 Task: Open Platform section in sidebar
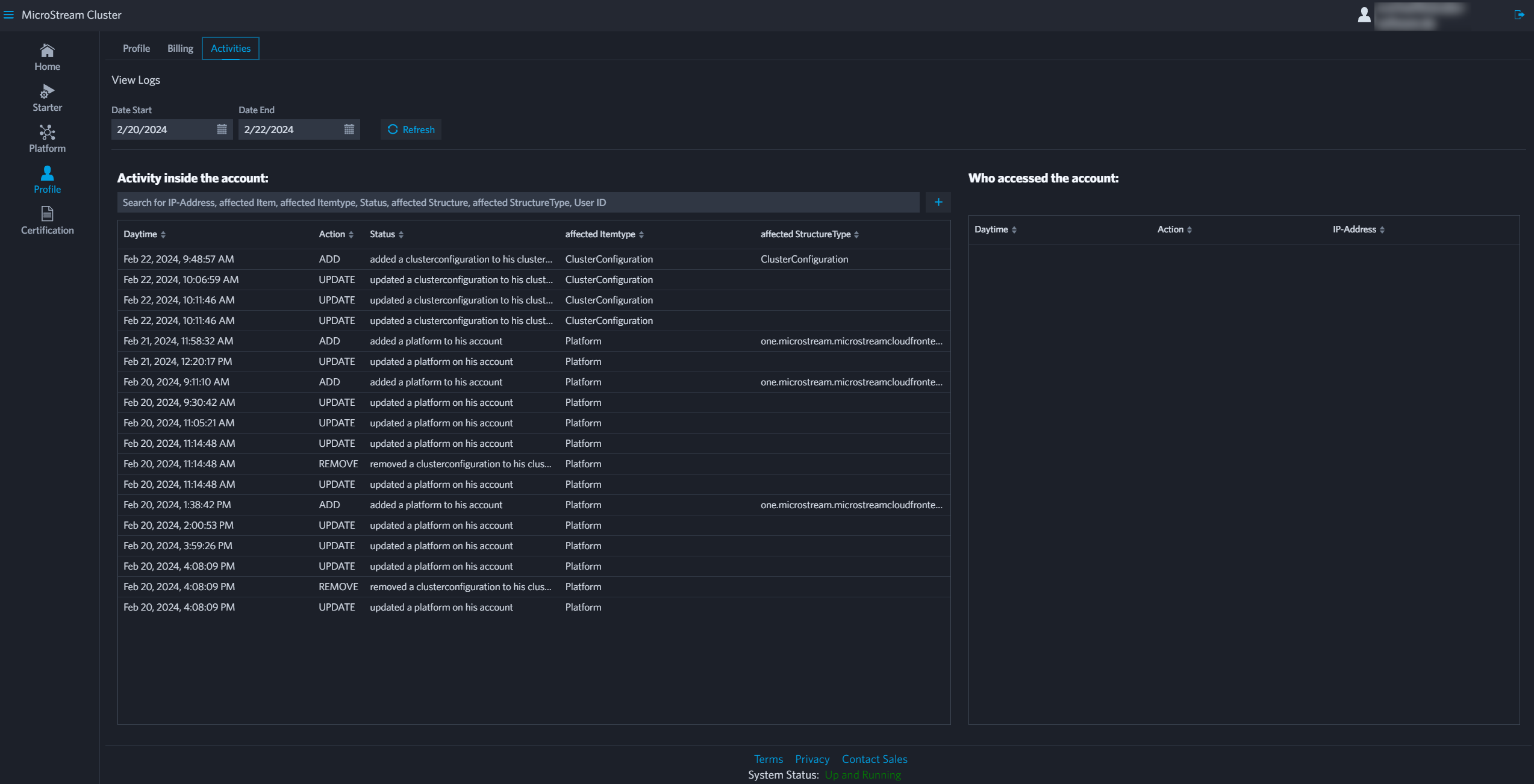pos(47,140)
